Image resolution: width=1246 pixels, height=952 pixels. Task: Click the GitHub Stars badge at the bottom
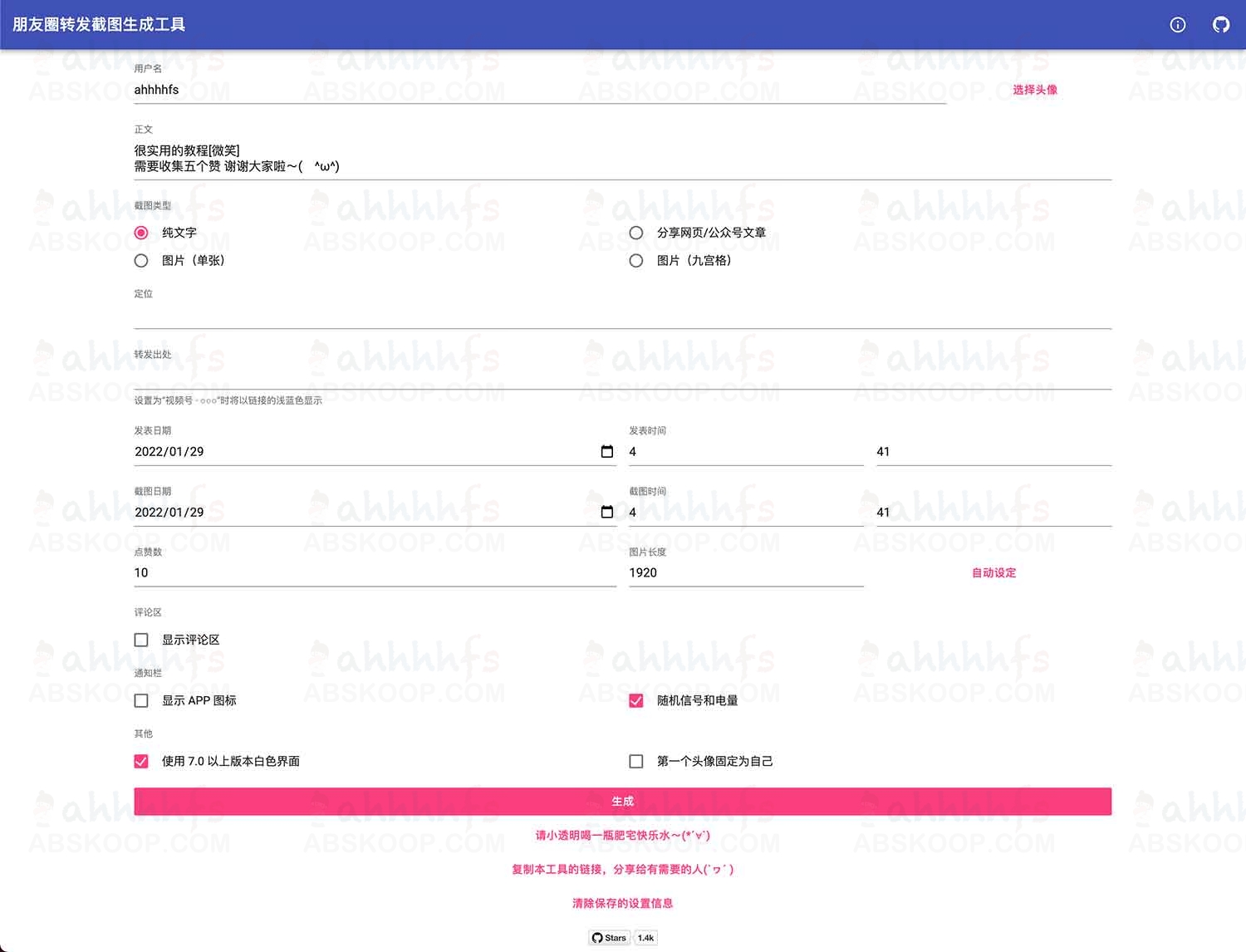click(609, 937)
